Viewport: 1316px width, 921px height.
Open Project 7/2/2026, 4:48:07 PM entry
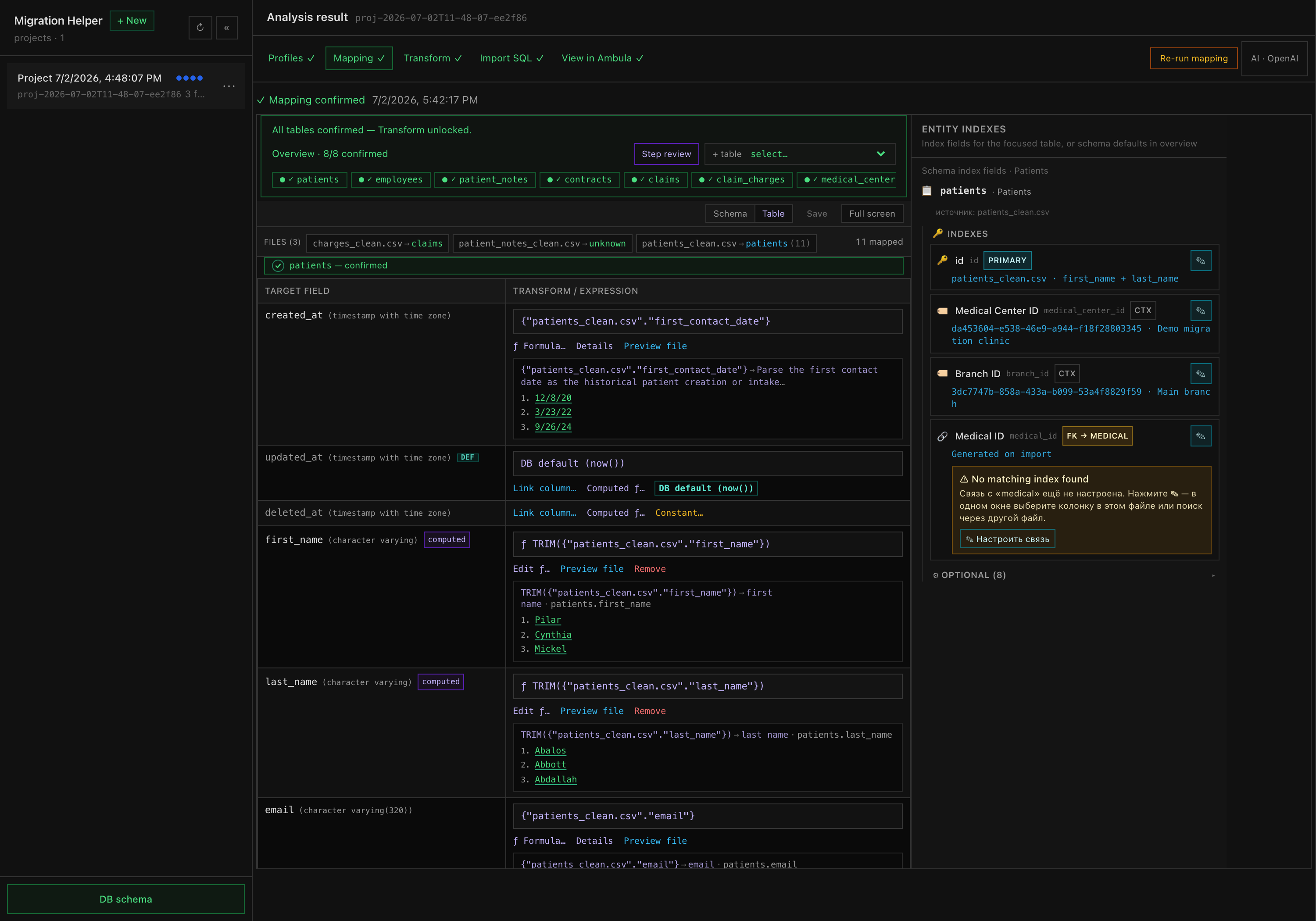pyautogui.click(x=125, y=86)
